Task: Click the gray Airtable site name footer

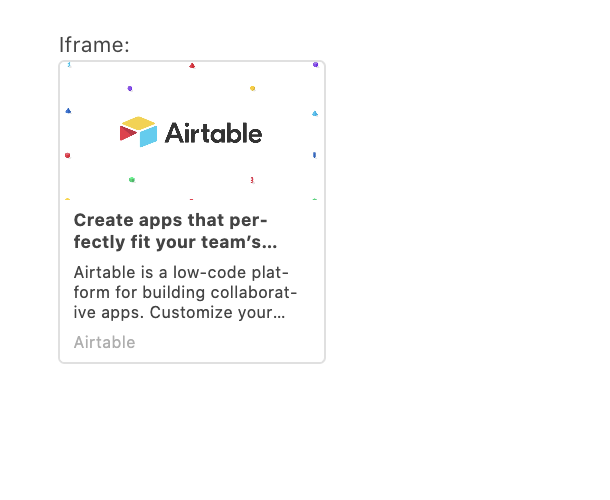Action: [104, 342]
